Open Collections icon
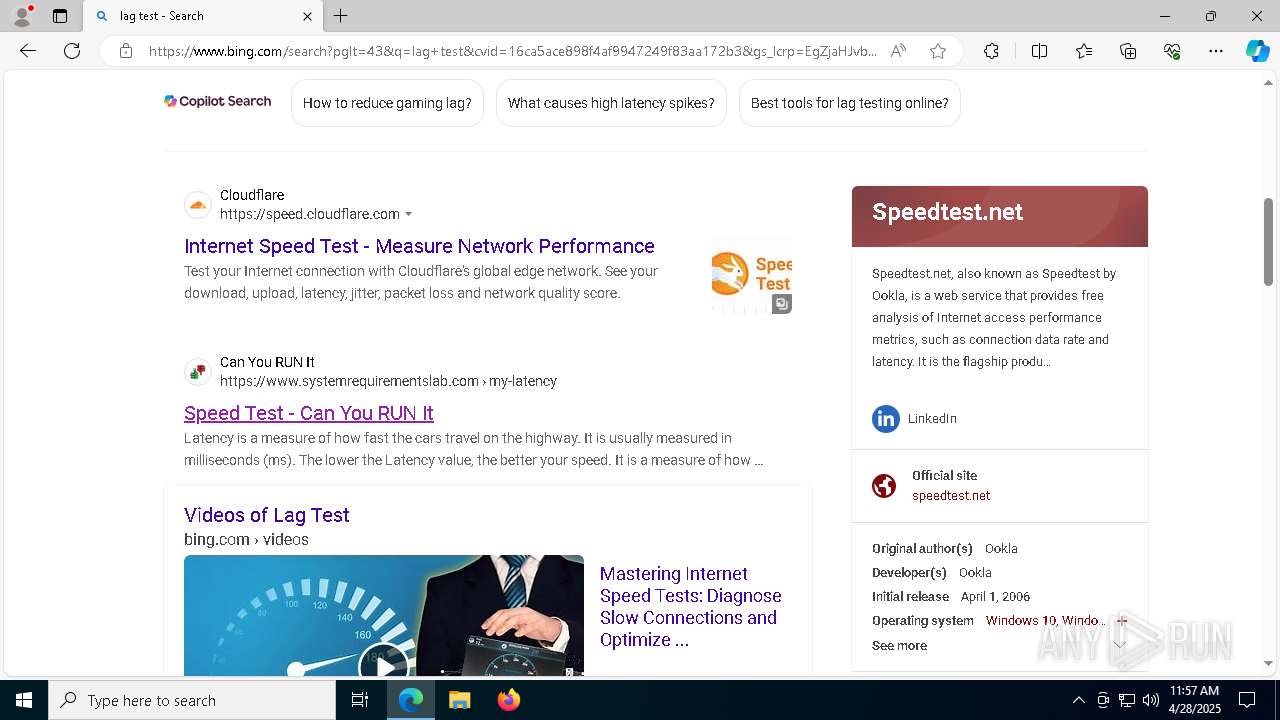Viewport: 1280px width, 720px height. pos(1128,51)
